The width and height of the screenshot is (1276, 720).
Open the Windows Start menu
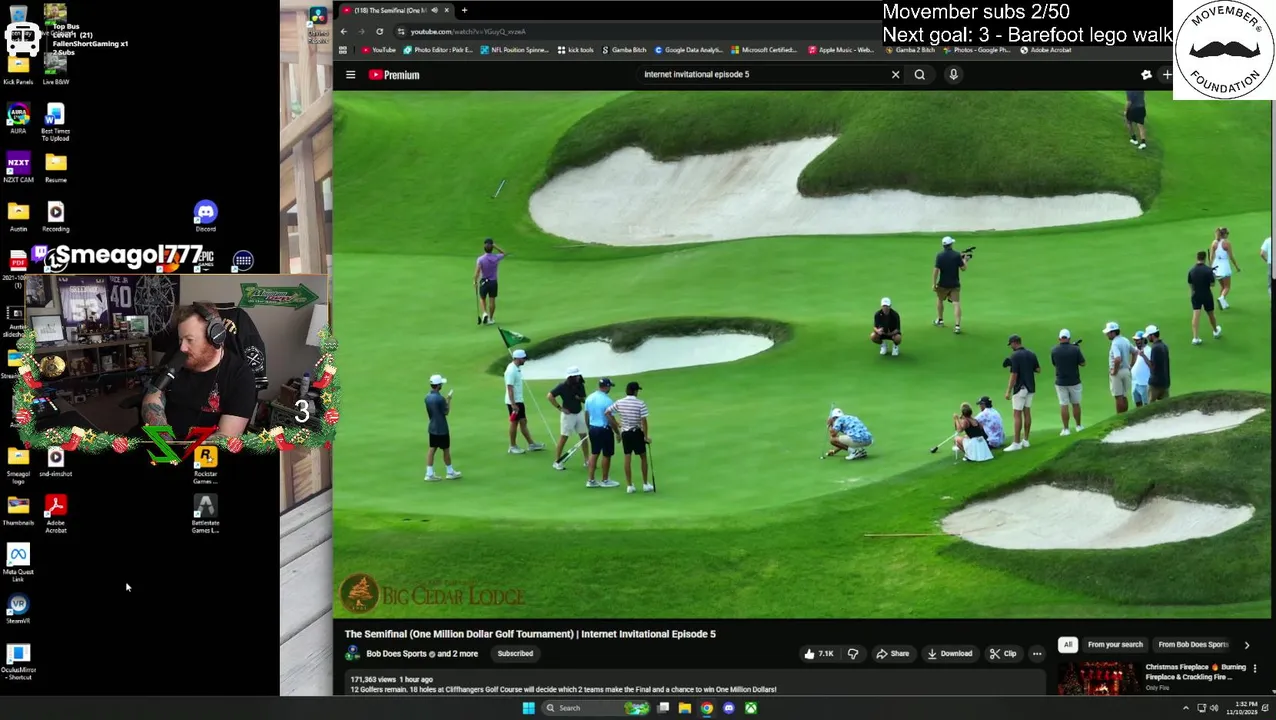tap(528, 708)
